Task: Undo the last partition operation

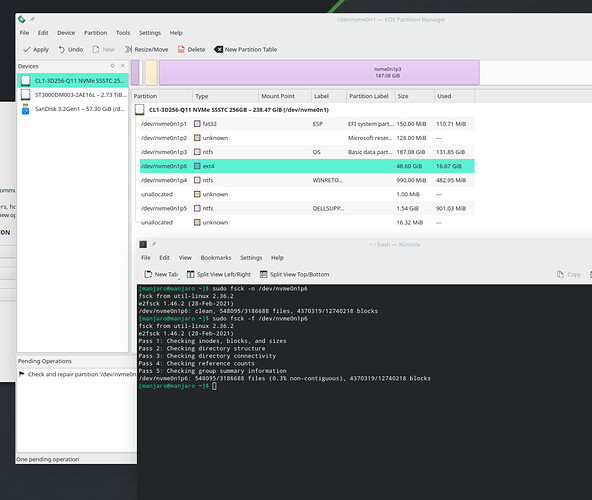Action: (x=71, y=49)
